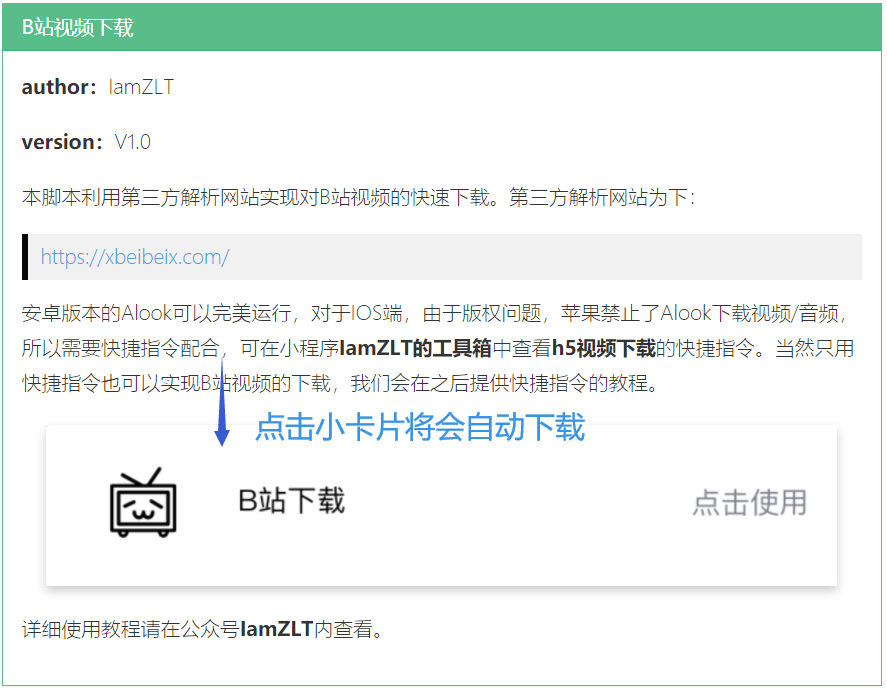Click the version: label

tap(62, 142)
